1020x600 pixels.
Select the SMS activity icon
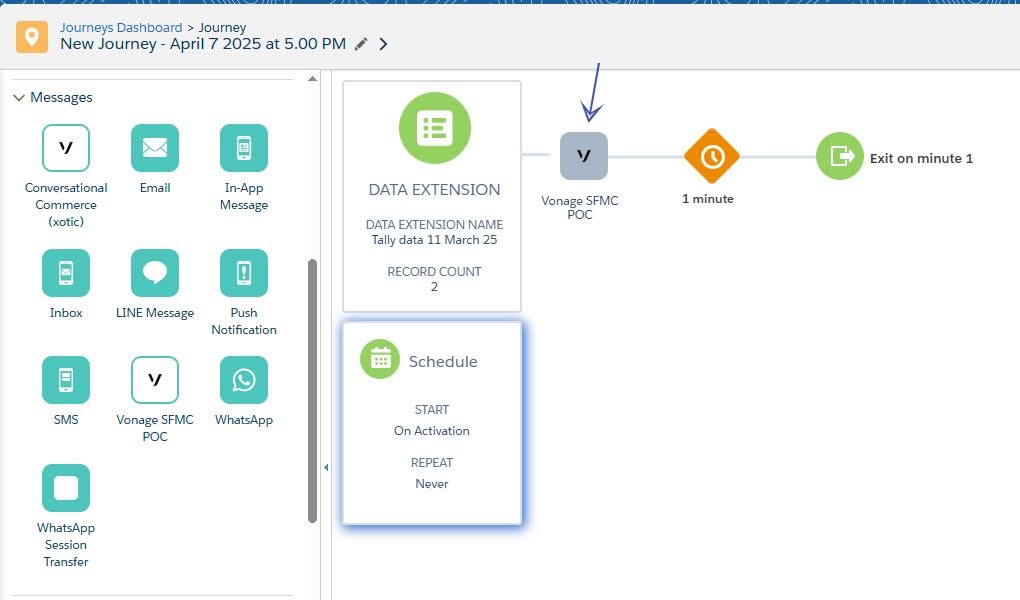tap(66, 379)
